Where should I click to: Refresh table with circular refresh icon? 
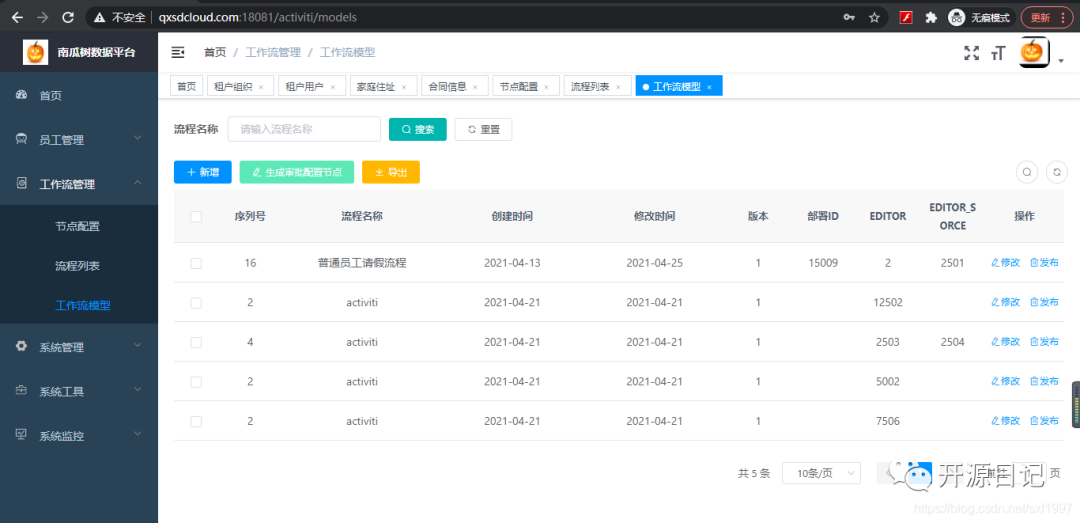(x=1057, y=172)
